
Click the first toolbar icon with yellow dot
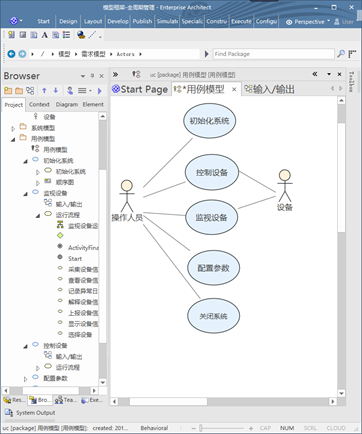pos(11,35)
